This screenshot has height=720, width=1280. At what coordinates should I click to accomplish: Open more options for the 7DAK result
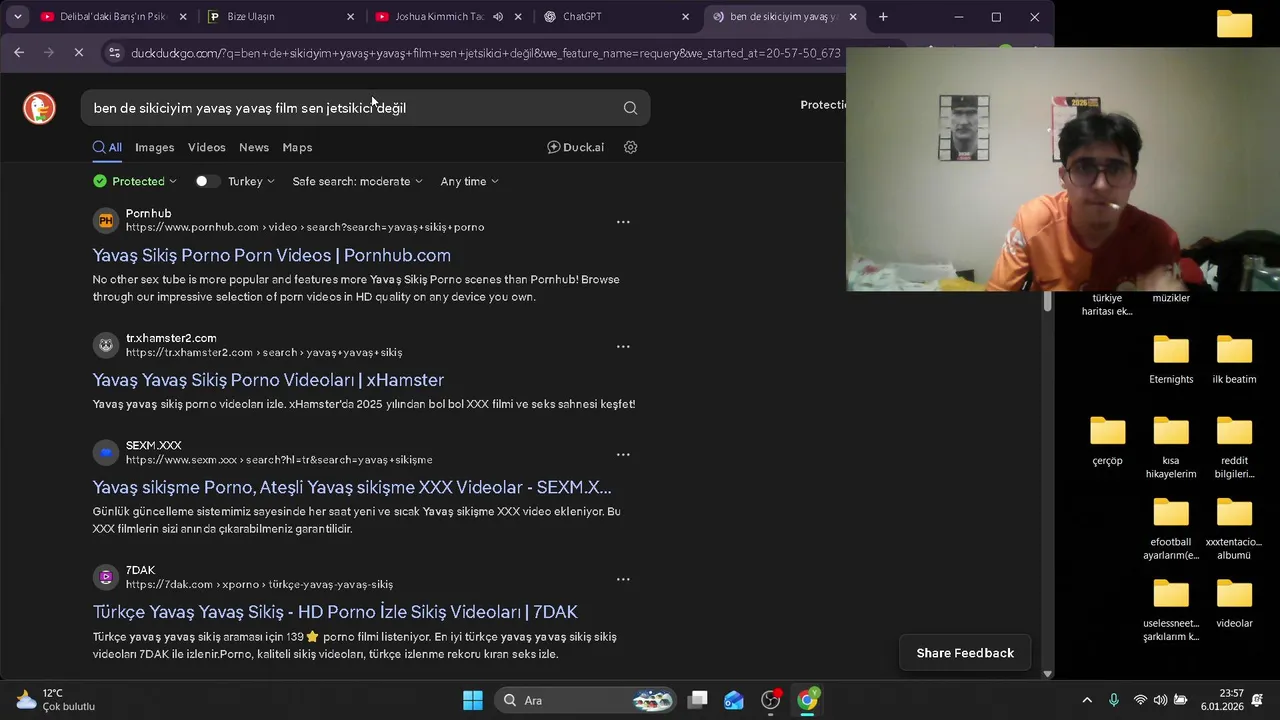(x=623, y=578)
